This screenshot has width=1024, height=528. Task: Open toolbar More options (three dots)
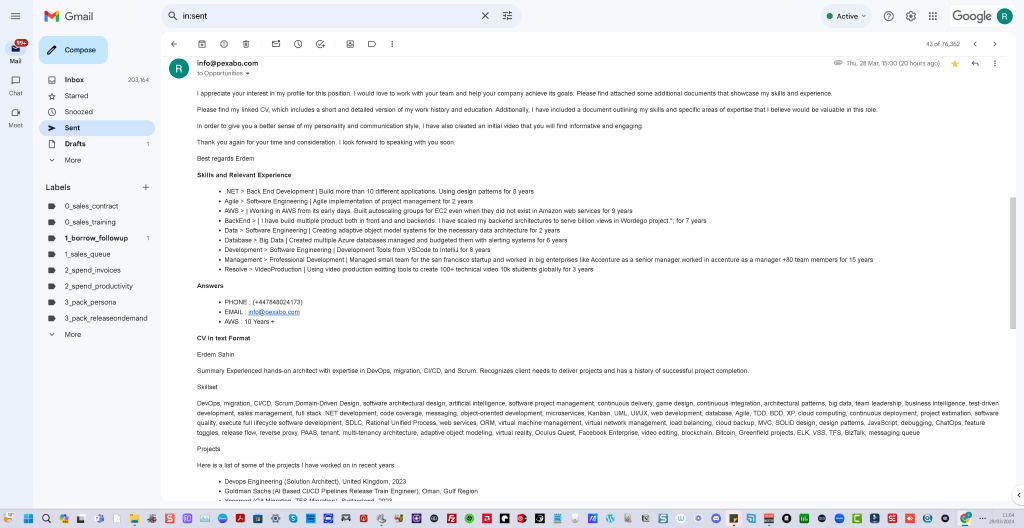392,44
